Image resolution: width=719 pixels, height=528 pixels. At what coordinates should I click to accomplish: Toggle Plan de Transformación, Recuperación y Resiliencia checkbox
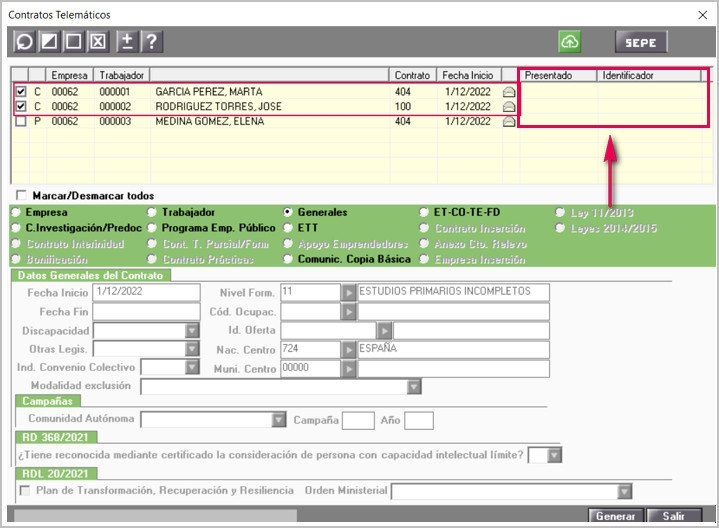(25, 490)
